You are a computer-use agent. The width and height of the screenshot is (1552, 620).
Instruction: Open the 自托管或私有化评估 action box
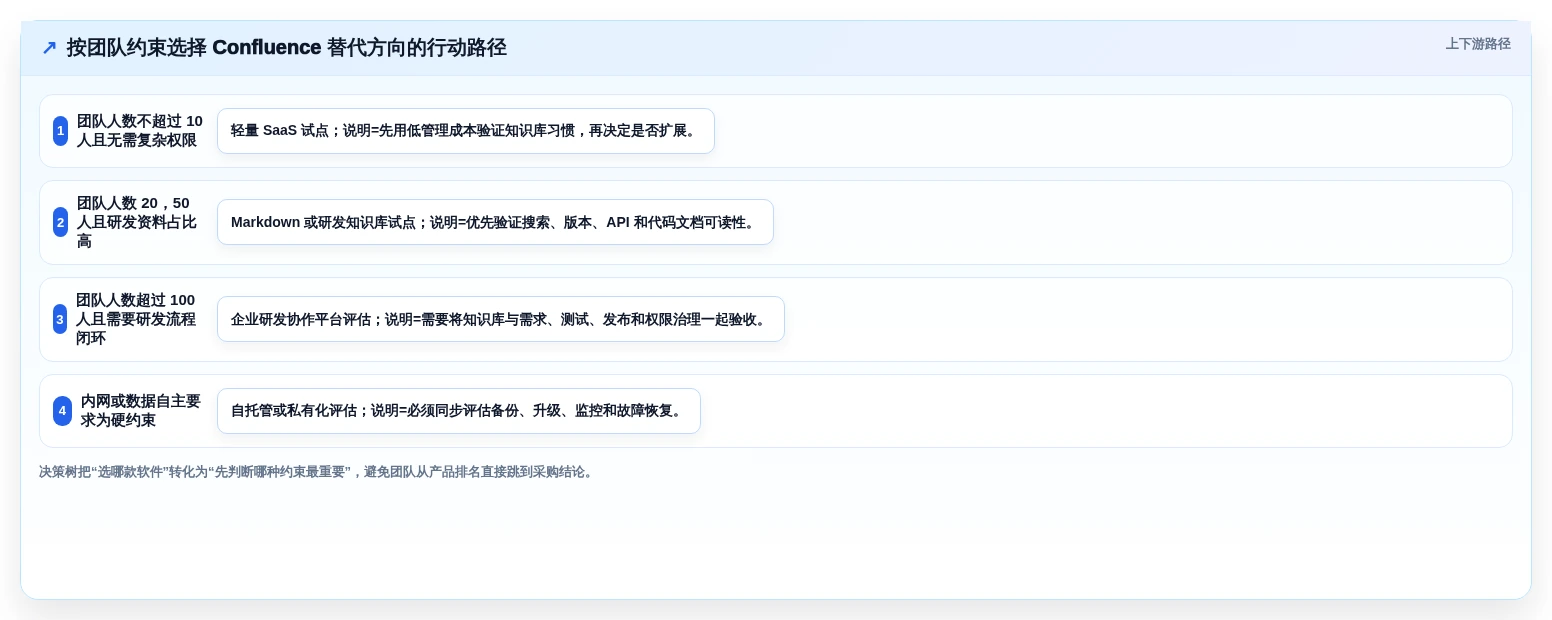(459, 411)
